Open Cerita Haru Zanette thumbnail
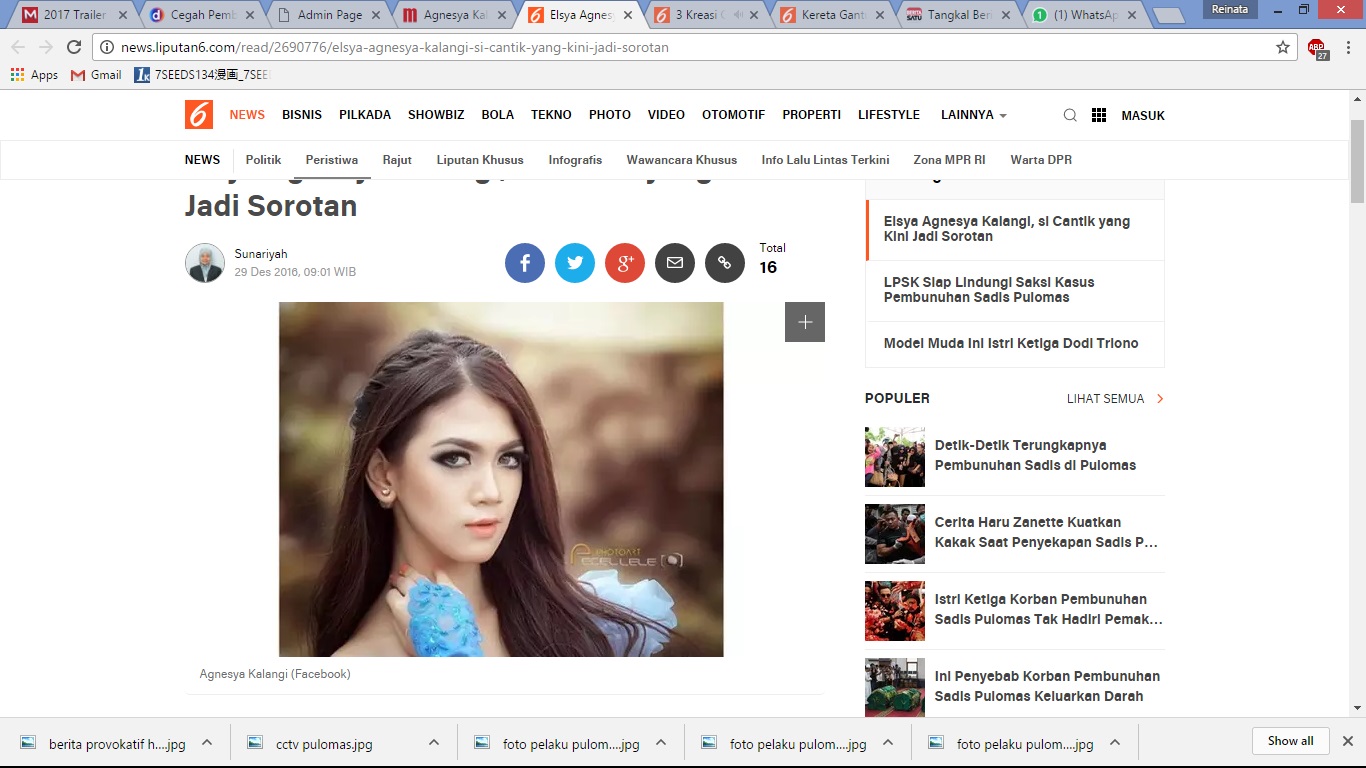The image size is (1366, 768). (x=895, y=534)
